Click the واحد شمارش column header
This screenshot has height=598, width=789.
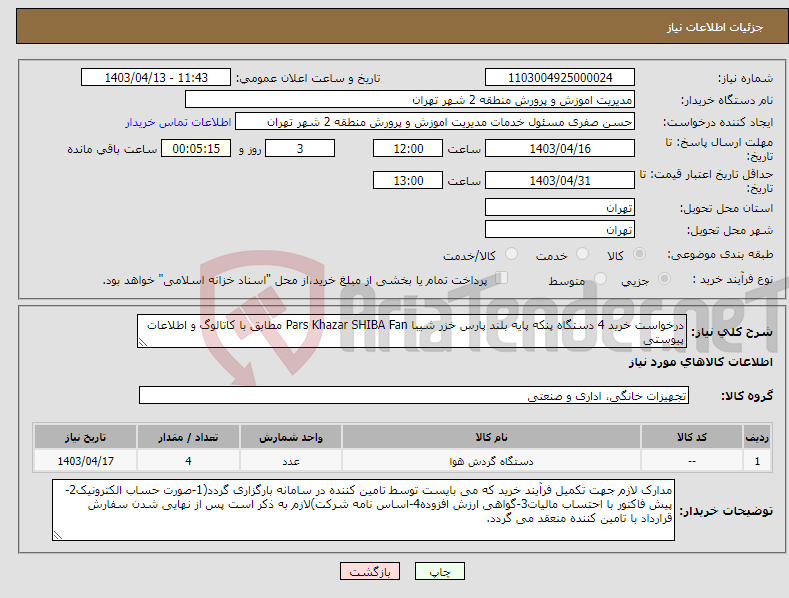point(291,437)
